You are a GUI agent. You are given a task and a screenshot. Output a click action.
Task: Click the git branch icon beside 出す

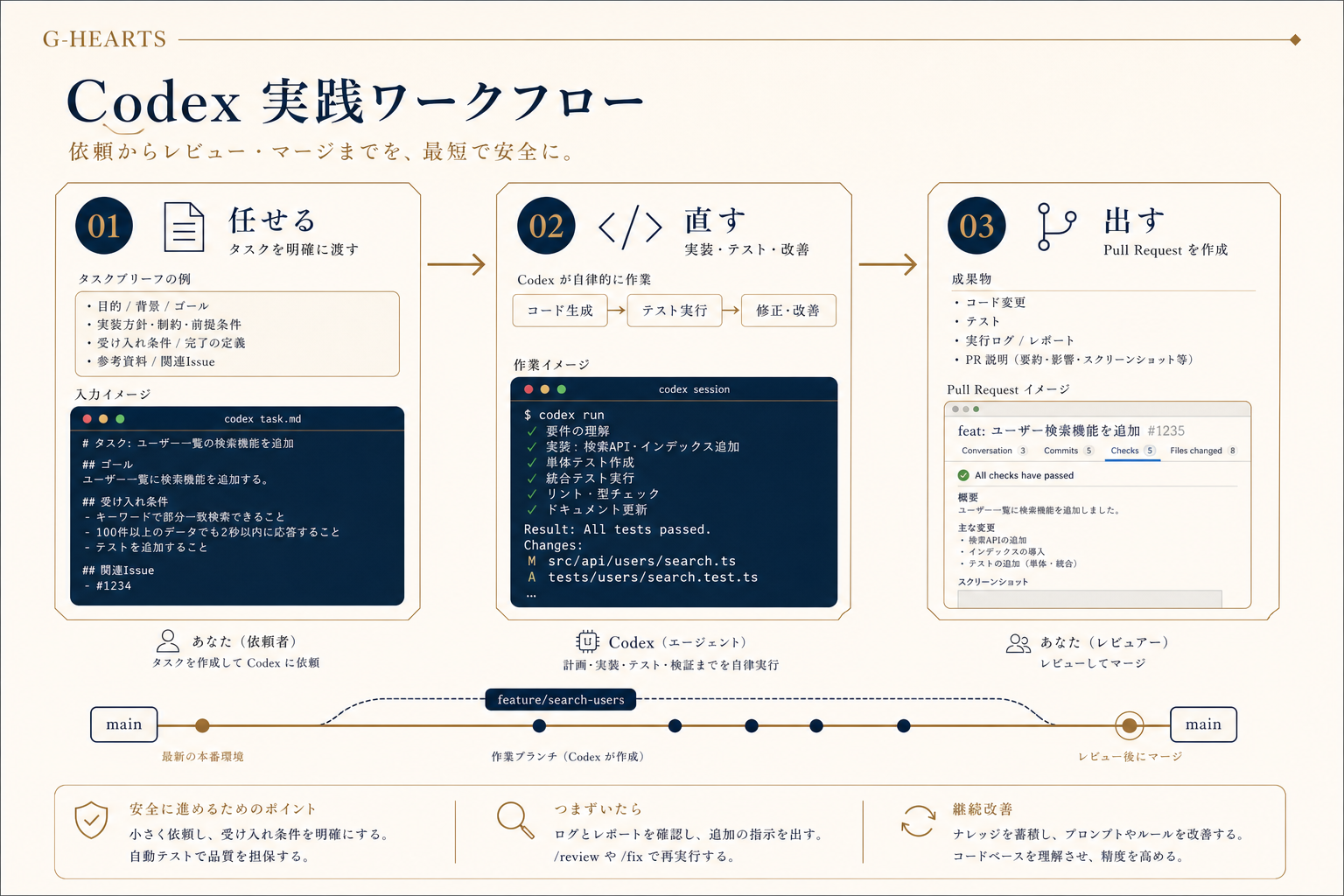coord(1055,227)
